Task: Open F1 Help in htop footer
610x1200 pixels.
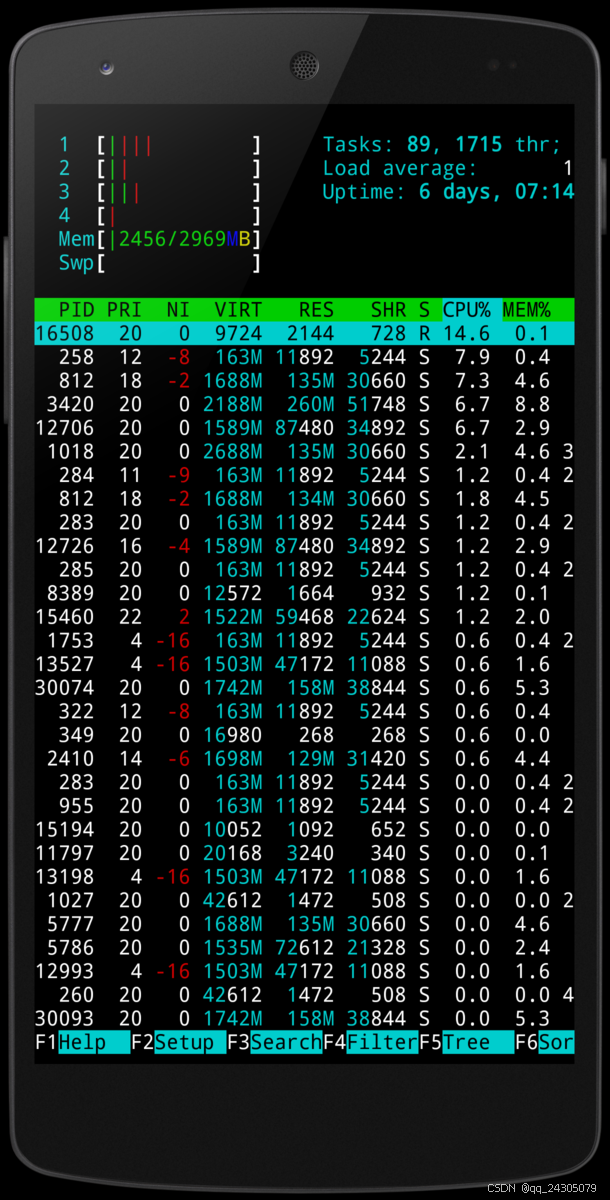Action: [x=83, y=1043]
